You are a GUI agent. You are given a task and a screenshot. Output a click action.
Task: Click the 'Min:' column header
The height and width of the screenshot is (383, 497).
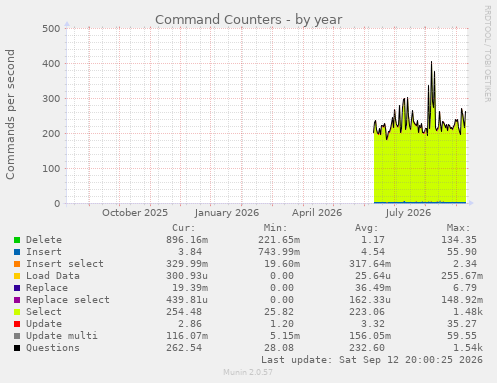click(x=275, y=228)
